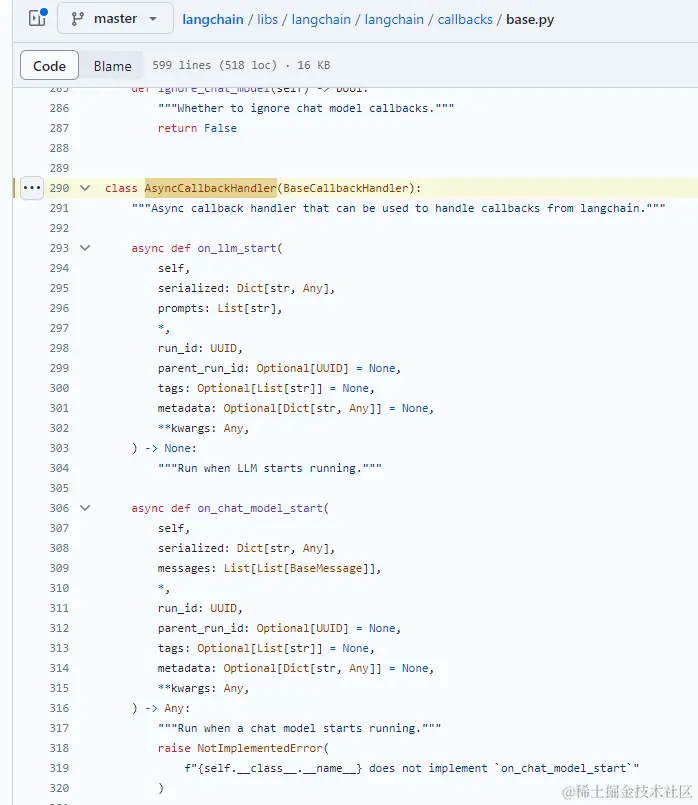Click the '599 lines (518 loc)' file info

click(215, 65)
